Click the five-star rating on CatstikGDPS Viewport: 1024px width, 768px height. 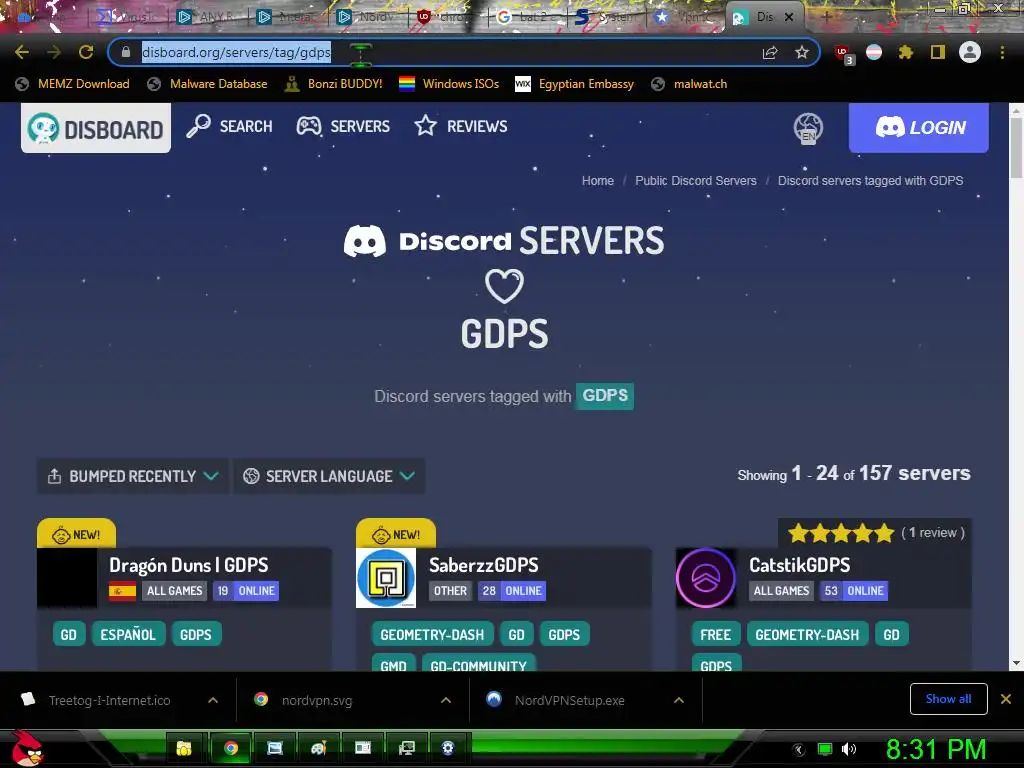(x=841, y=533)
